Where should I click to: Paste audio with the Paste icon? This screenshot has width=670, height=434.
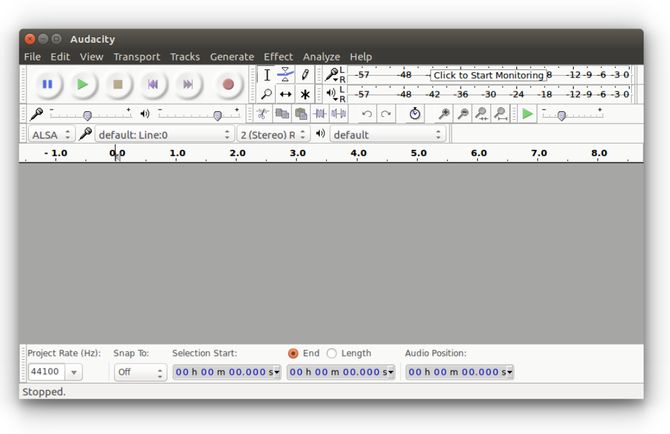coord(301,114)
